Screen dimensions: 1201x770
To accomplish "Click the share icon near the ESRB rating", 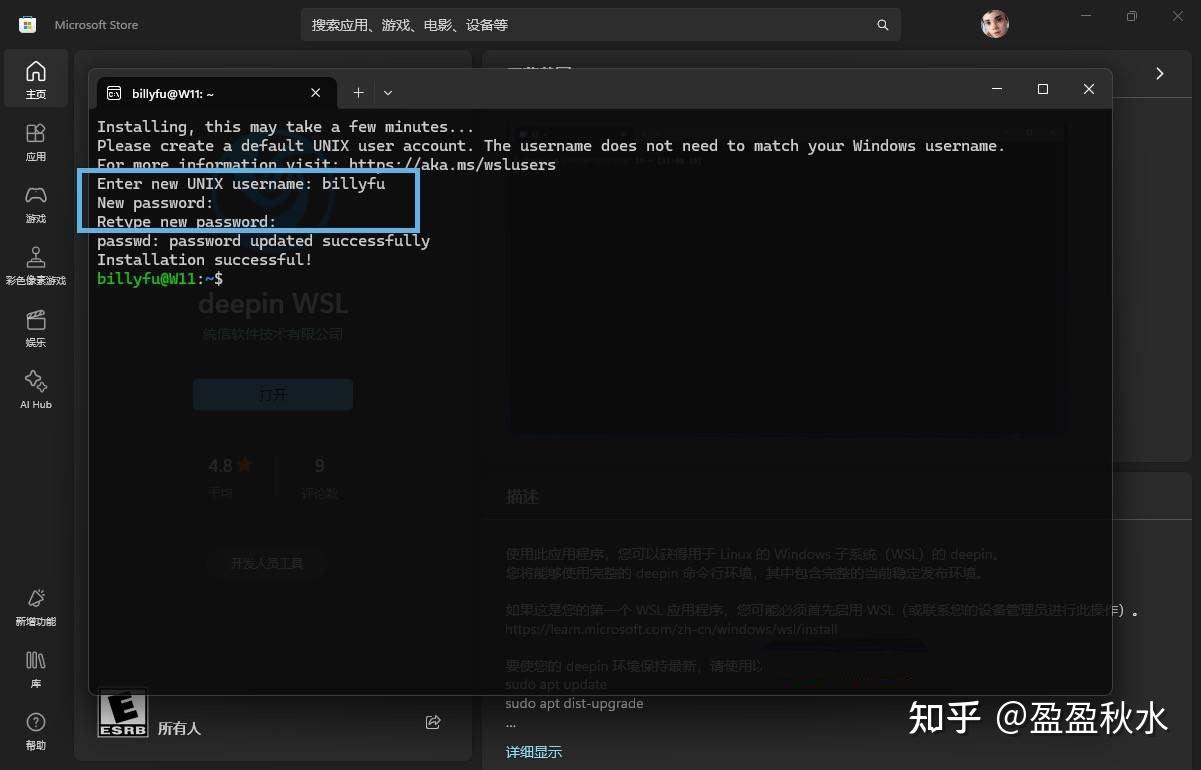I will pyautogui.click(x=432, y=721).
